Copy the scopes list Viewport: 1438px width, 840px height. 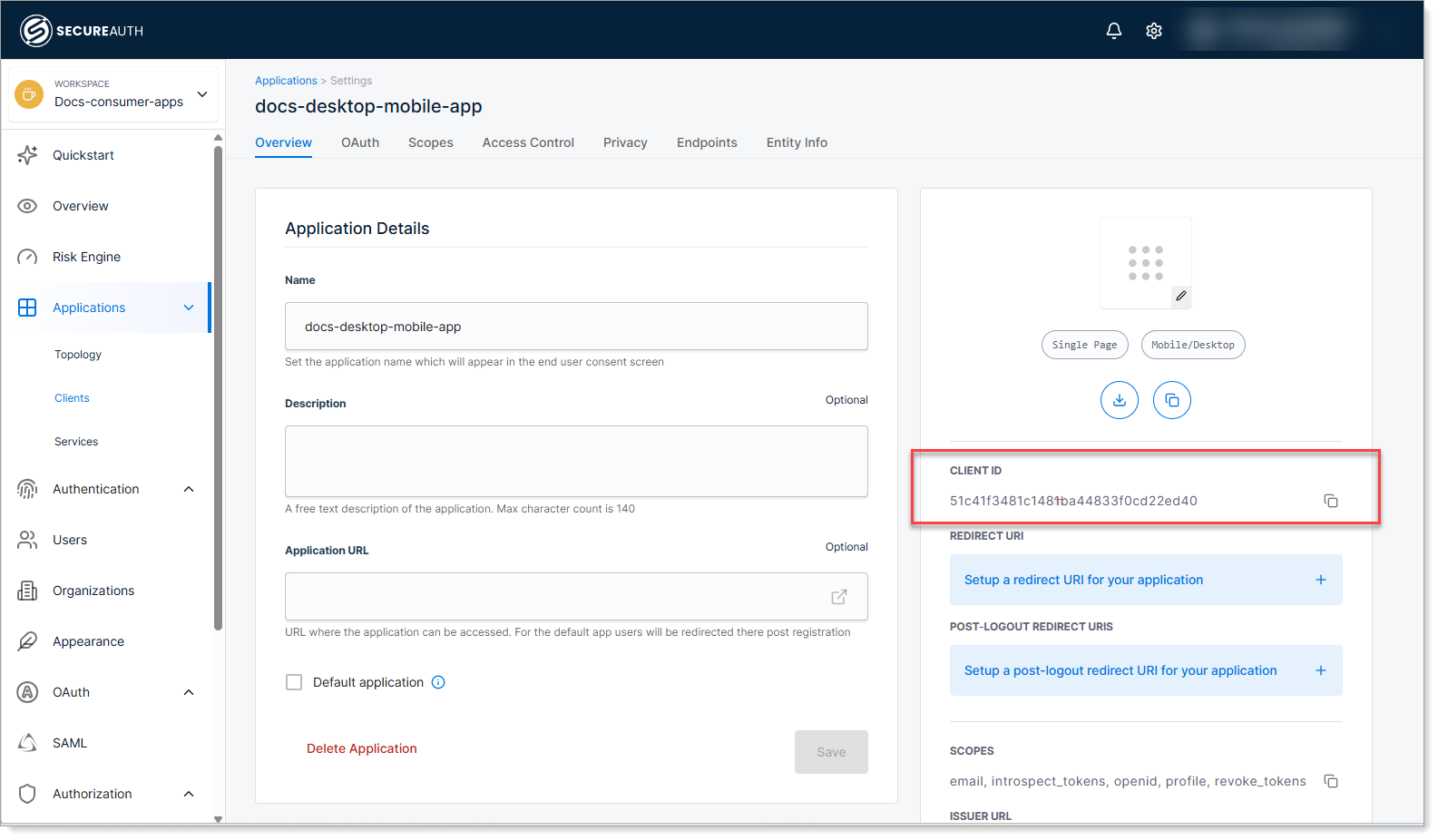pyautogui.click(x=1330, y=781)
